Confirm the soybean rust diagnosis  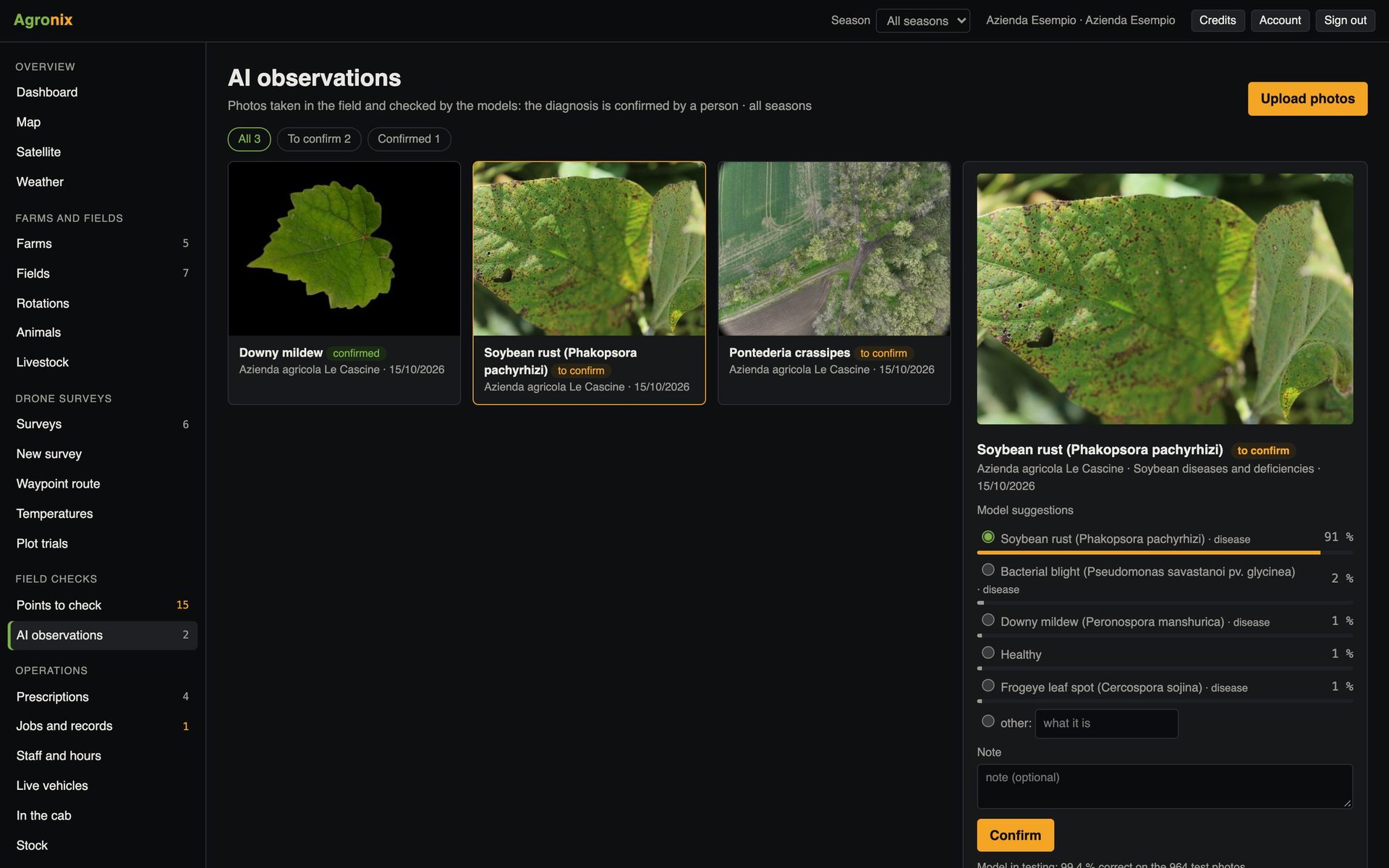(1015, 835)
